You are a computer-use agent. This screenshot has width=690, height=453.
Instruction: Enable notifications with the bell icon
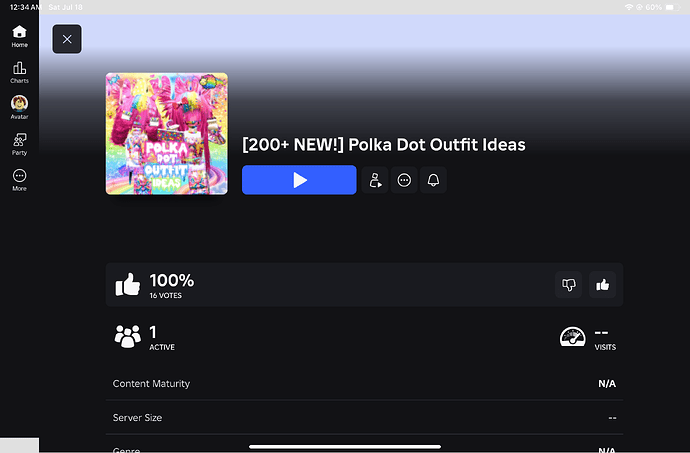(x=433, y=180)
